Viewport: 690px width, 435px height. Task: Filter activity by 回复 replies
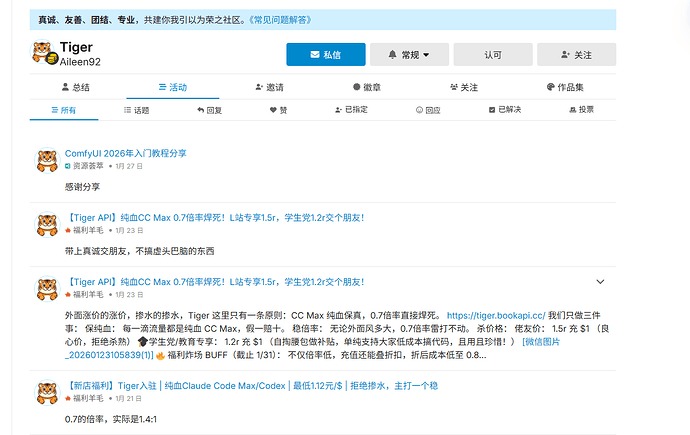click(x=209, y=110)
